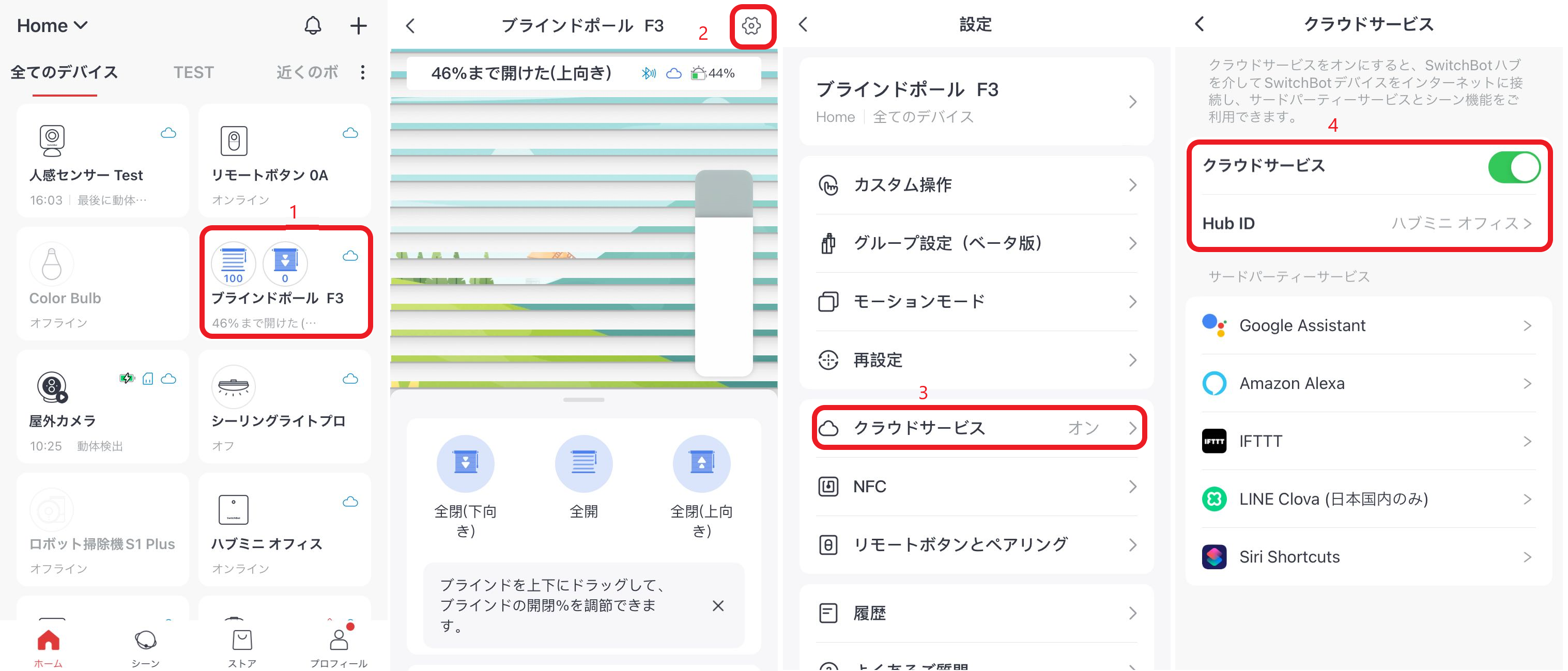
Task: Tap the vertical blind position slider
Action: [x=724, y=273]
